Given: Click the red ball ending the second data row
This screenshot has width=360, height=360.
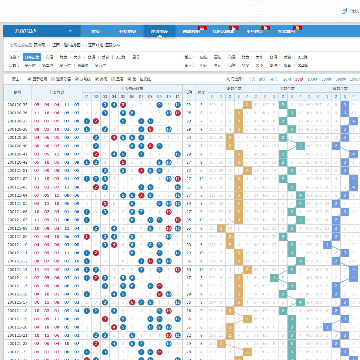Looking at the screenshot, I should point(177,113).
